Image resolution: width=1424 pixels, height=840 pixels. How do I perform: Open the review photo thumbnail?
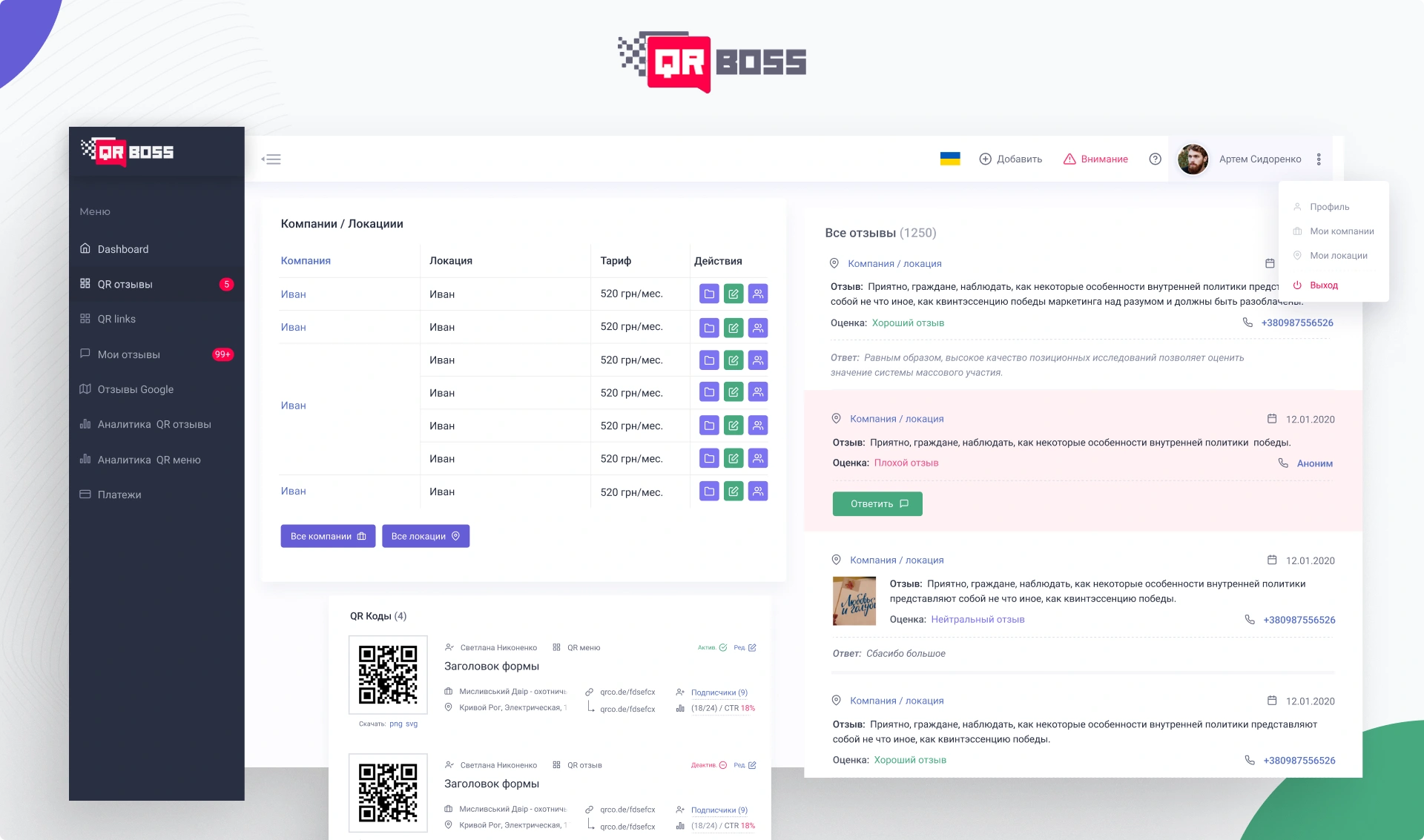tap(854, 601)
